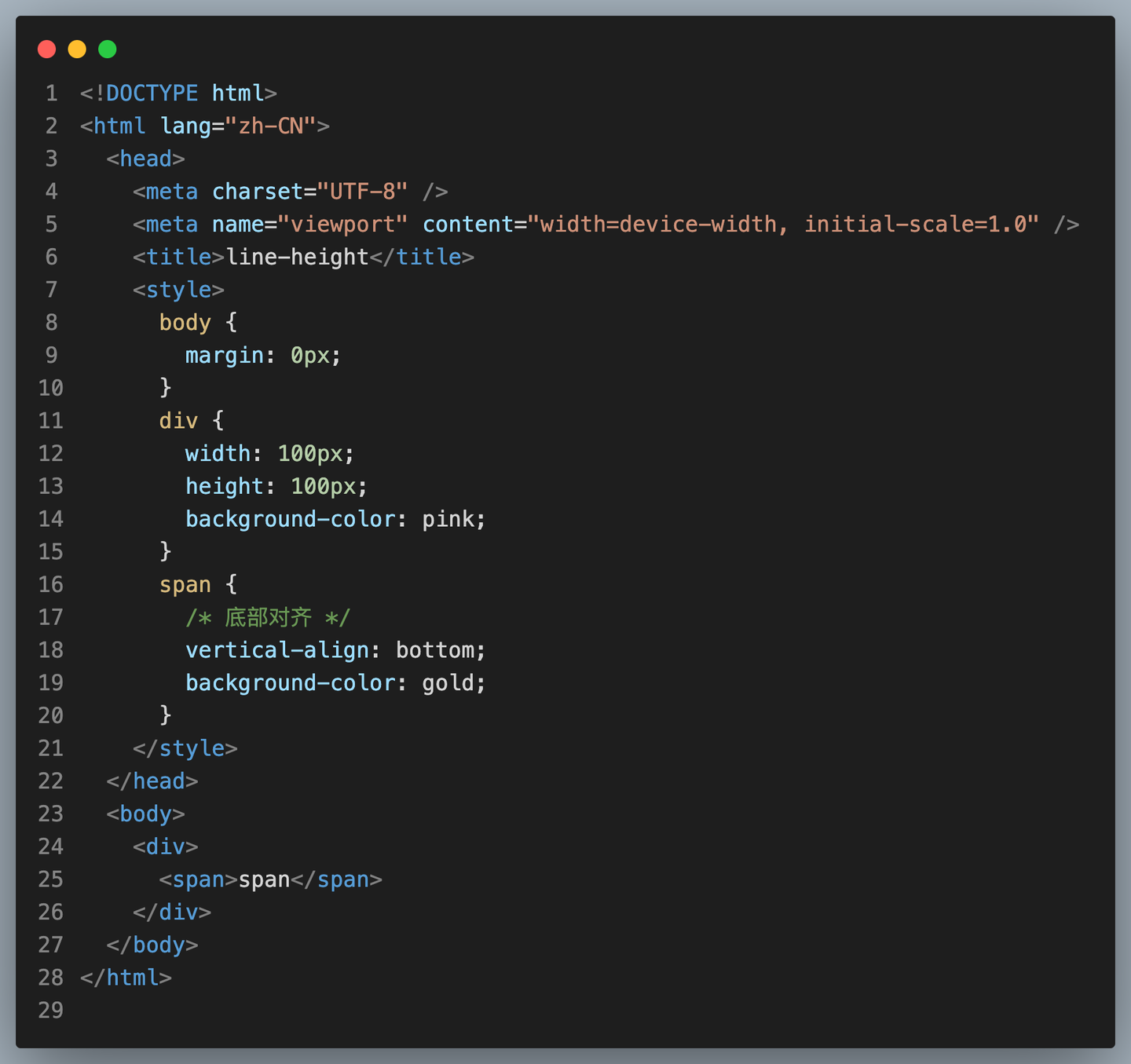The width and height of the screenshot is (1131, 1064).
Task: Select the DOCTYPE keyword on line 1
Action: tap(152, 93)
